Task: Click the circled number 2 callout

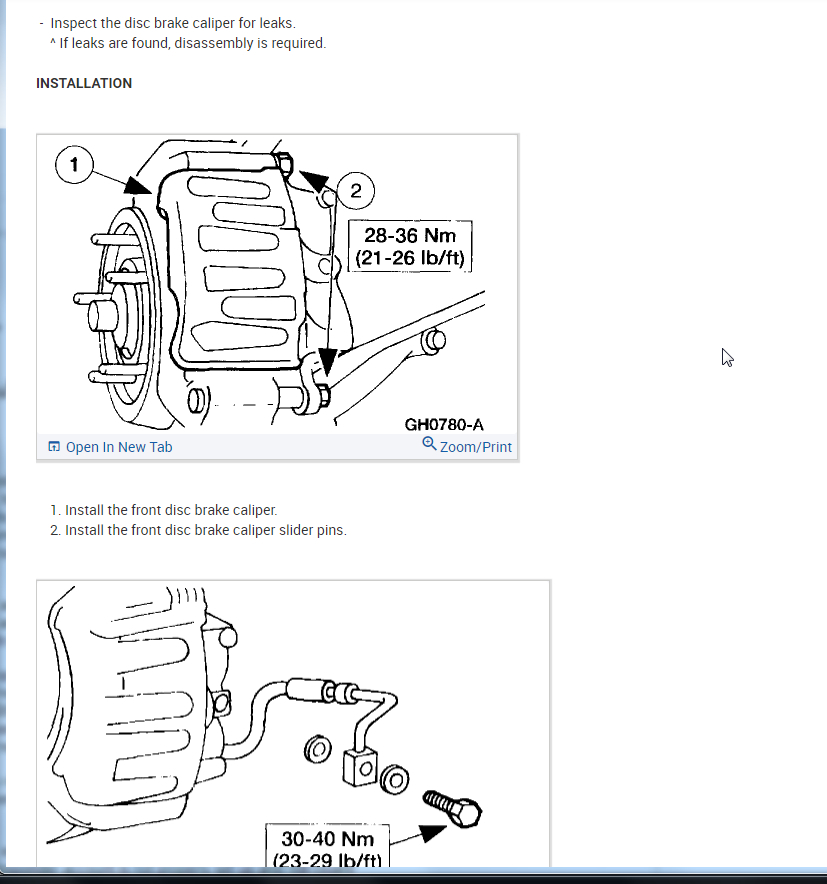Action: [x=356, y=191]
